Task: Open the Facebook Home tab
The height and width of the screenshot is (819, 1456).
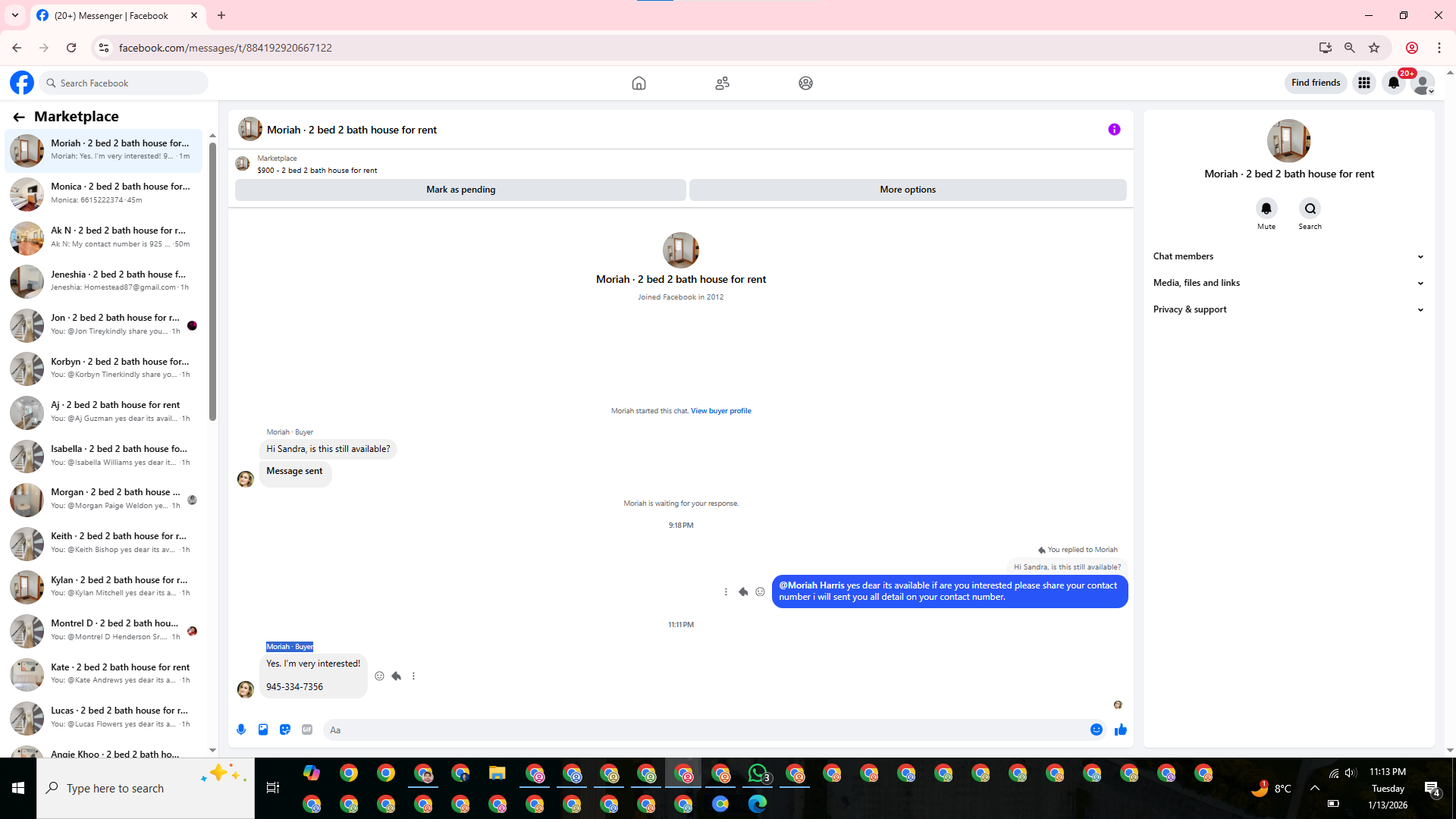Action: [639, 83]
